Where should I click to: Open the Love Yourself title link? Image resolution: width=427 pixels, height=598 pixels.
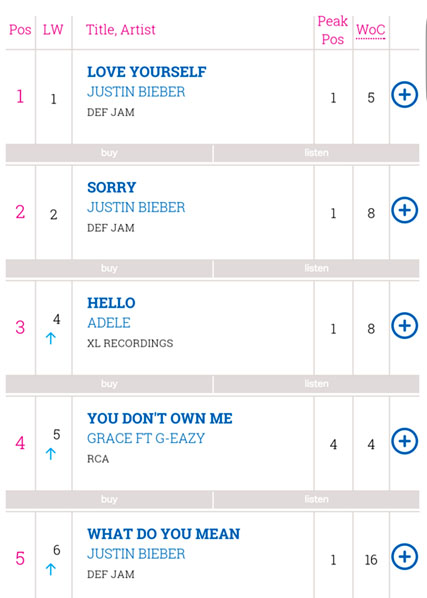(x=147, y=72)
